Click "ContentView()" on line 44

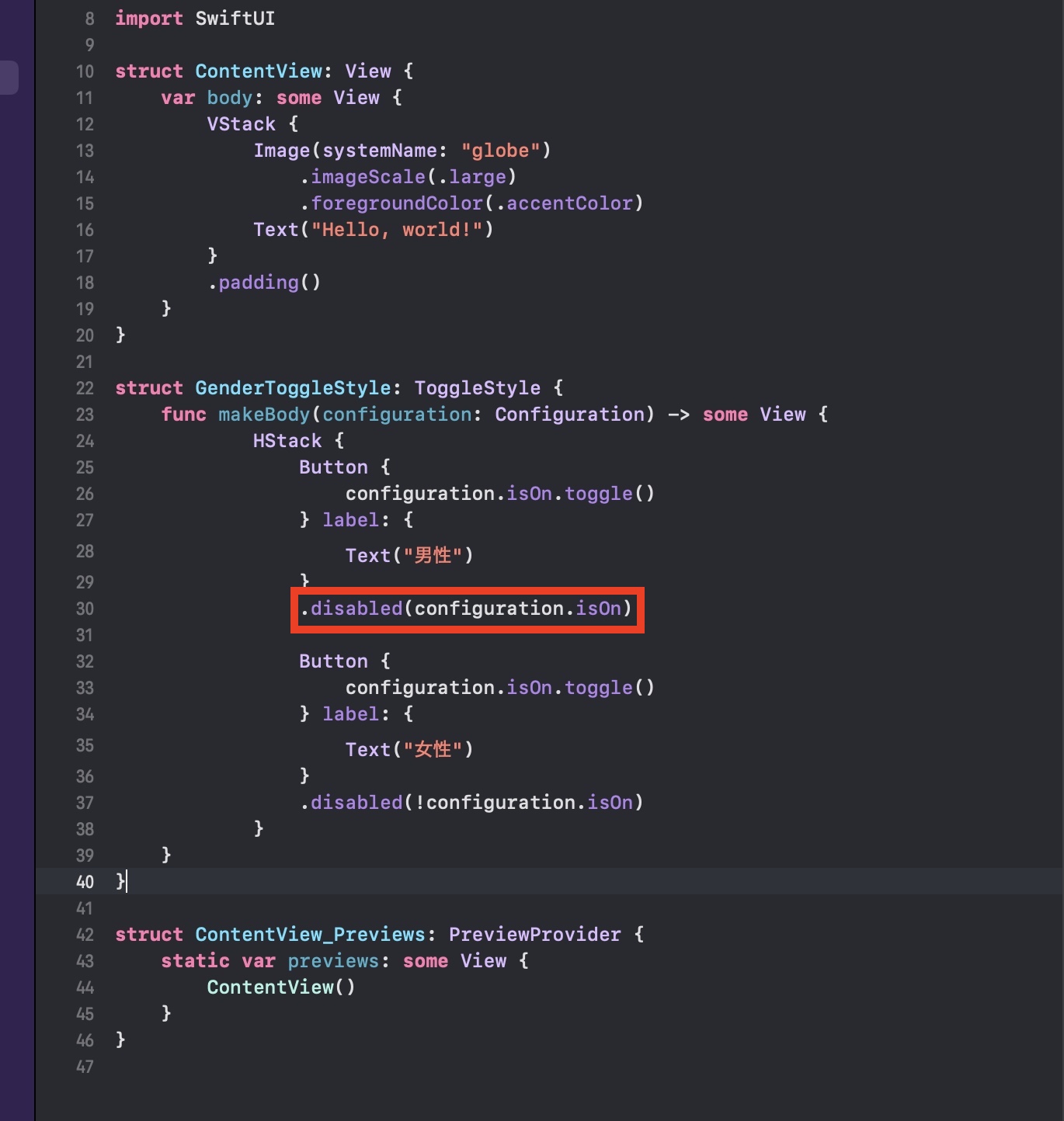282,987
